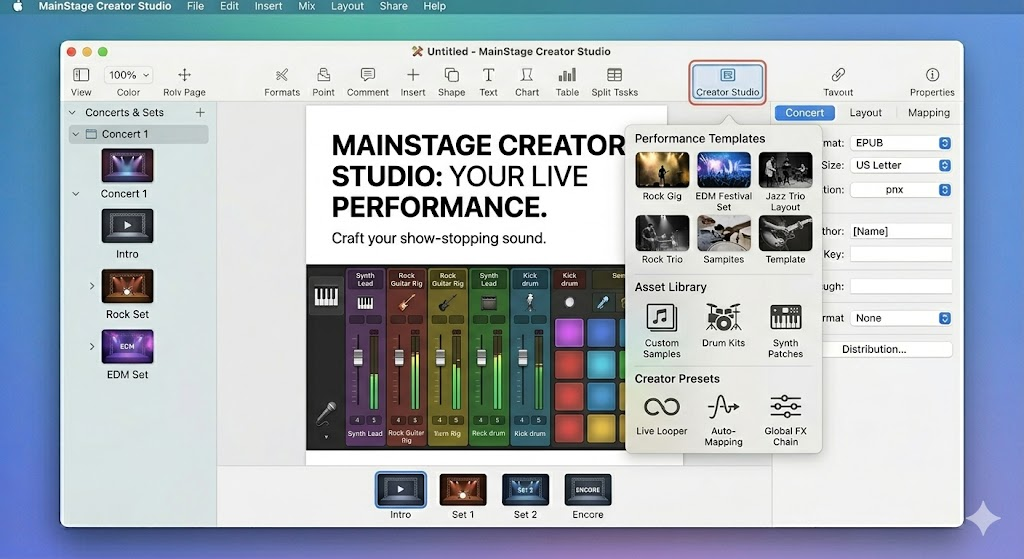Open the zoom 100% dropdown
This screenshot has width=1024, height=559.
[x=129, y=74]
